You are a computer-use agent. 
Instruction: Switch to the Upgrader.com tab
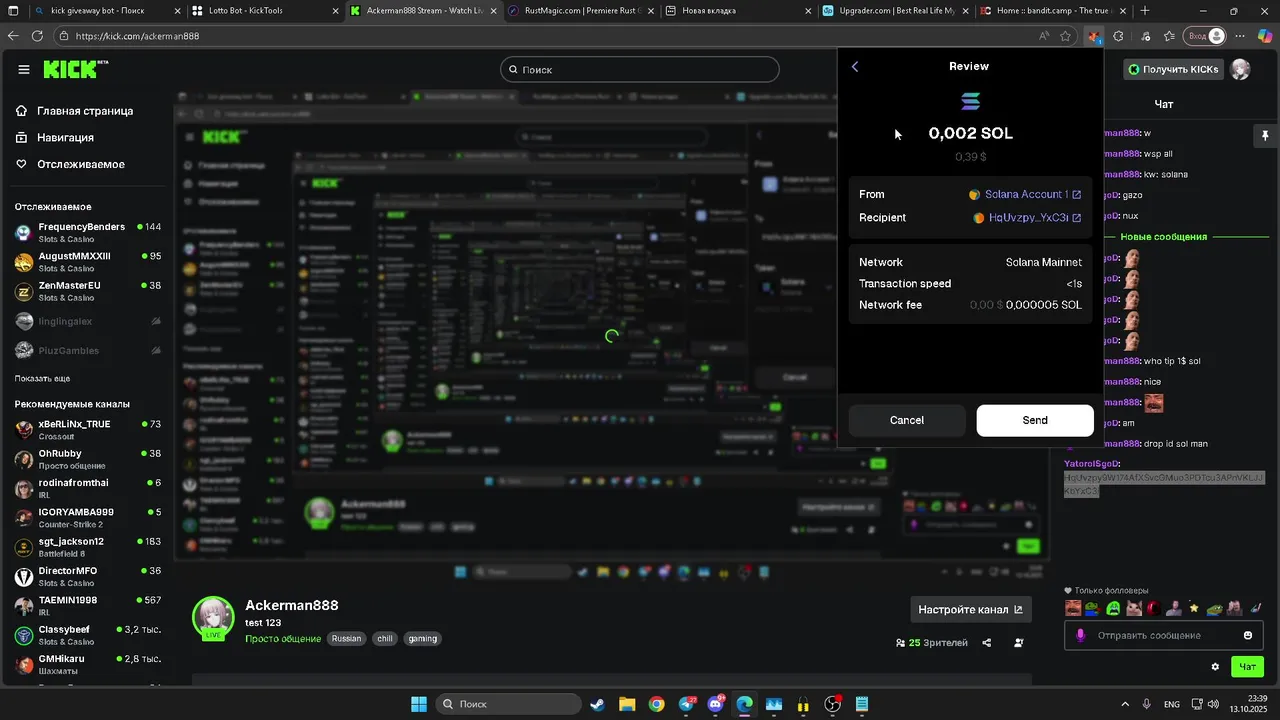tap(896, 11)
